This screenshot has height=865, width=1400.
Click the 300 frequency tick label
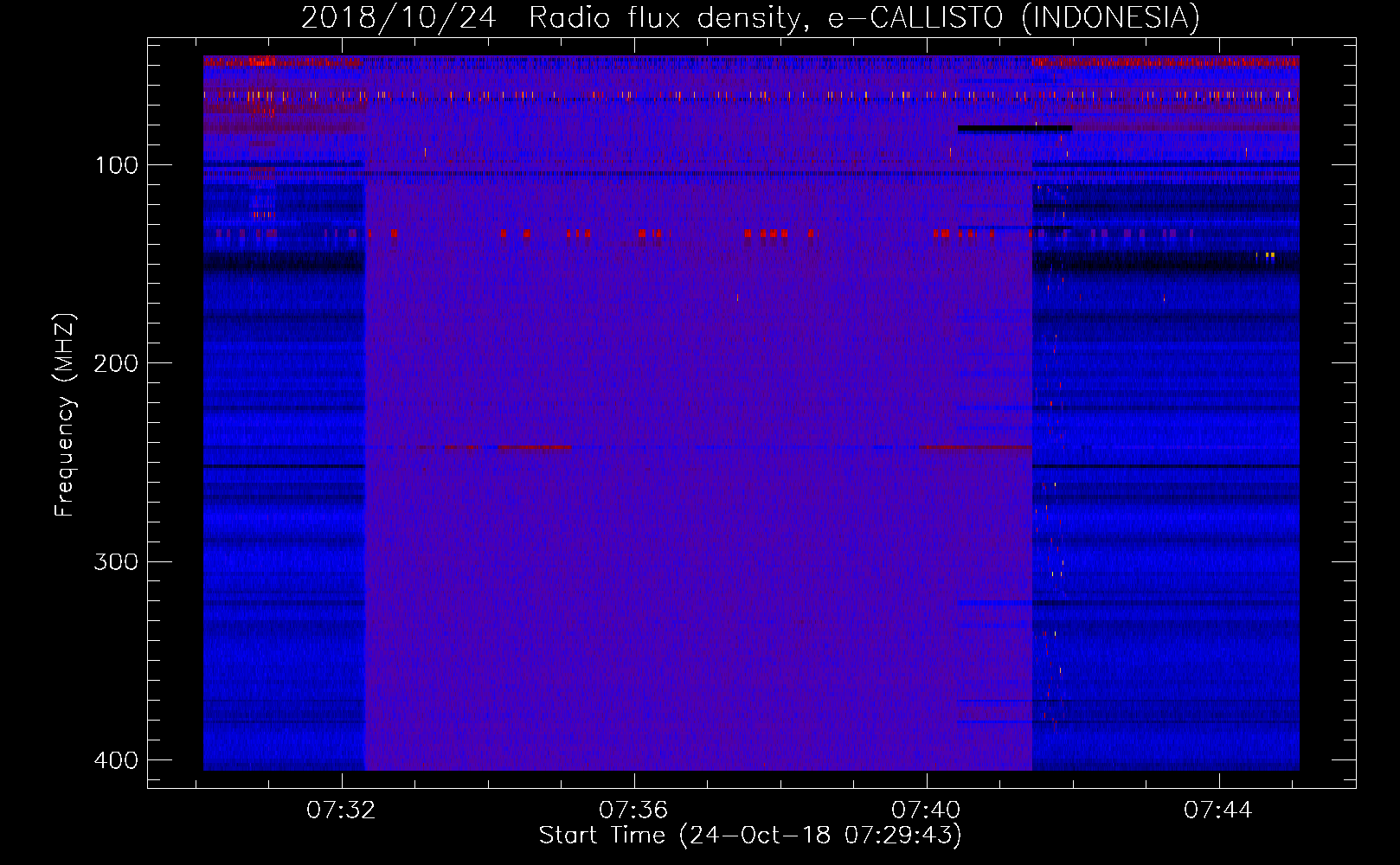[x=116, y=562]
